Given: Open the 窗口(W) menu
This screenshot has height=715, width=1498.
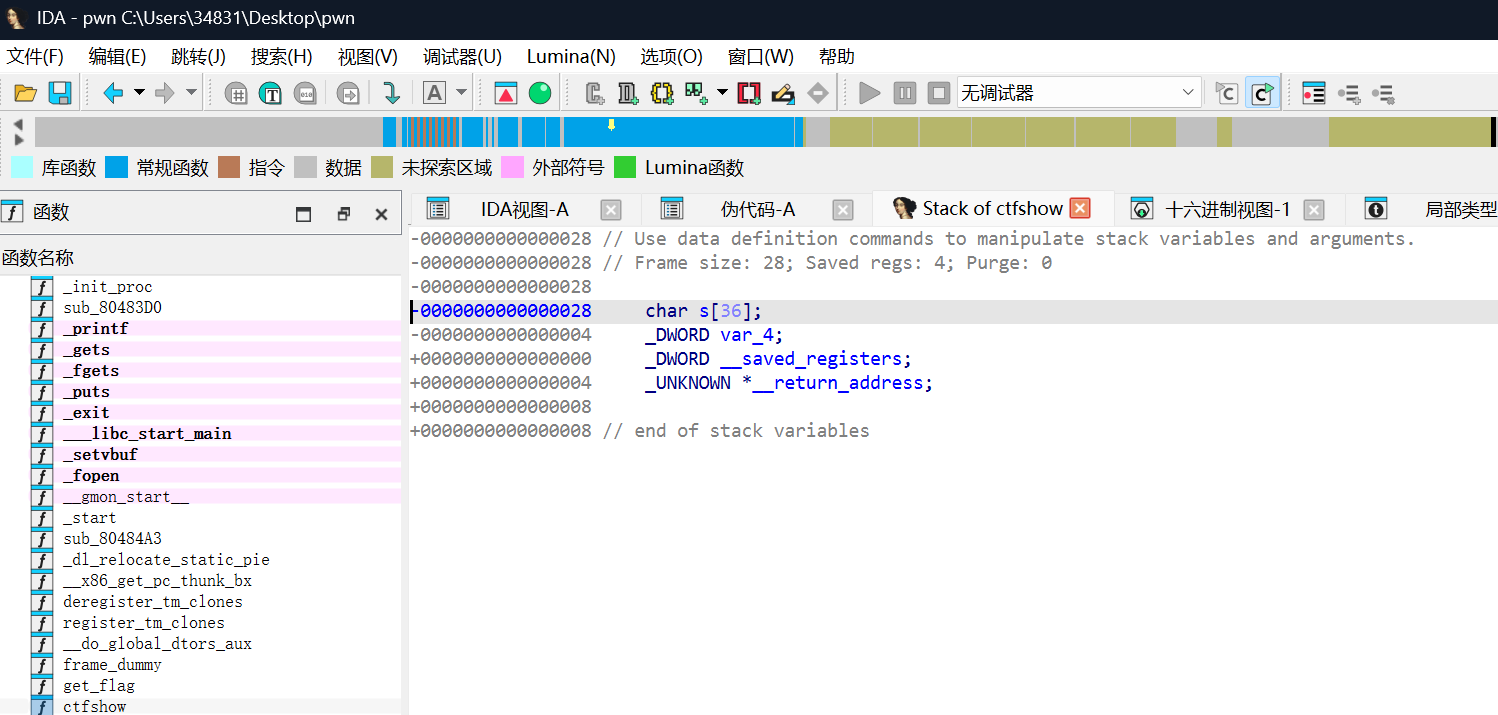Looking at the screenshot, I should click(x=760, y=57).
